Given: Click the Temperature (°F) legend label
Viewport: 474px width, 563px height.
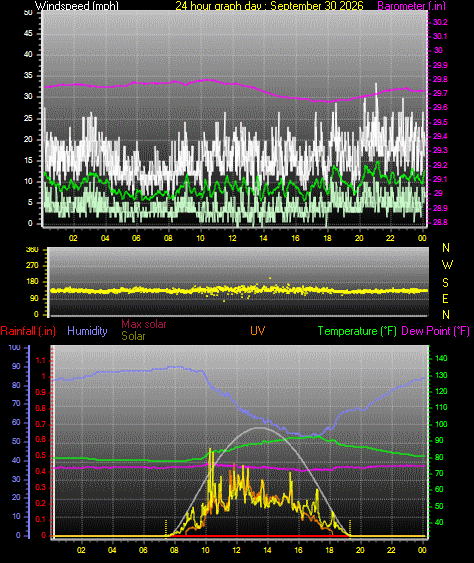Looking at the screenshot, I should pyautogui.click(x=357, y=331).
